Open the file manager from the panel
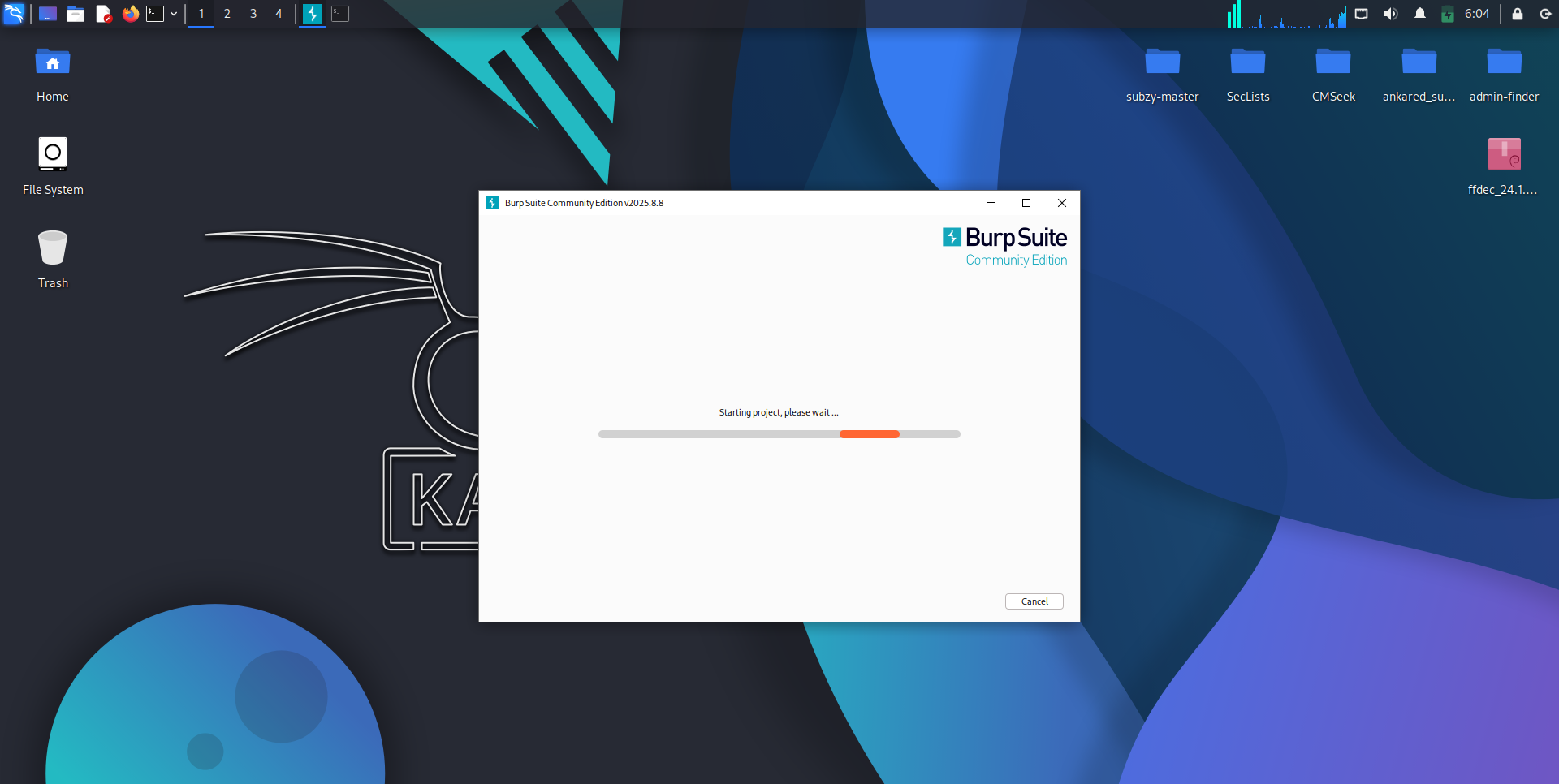 pos(76,14)
